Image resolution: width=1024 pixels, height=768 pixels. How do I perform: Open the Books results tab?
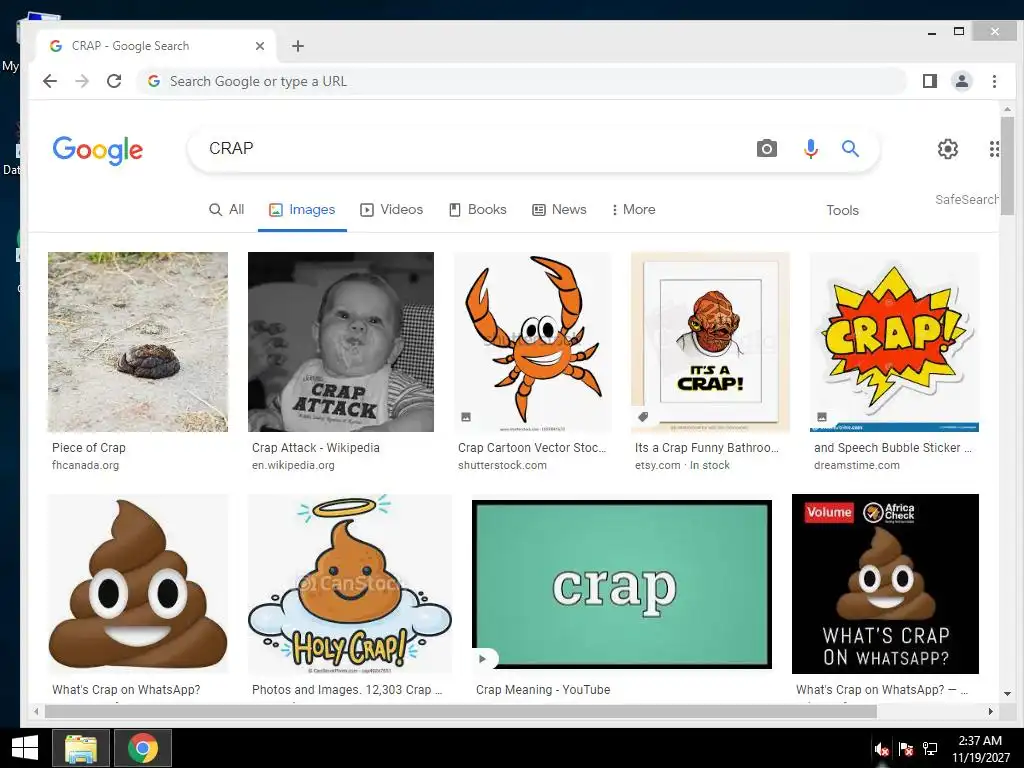coord(478,210)
